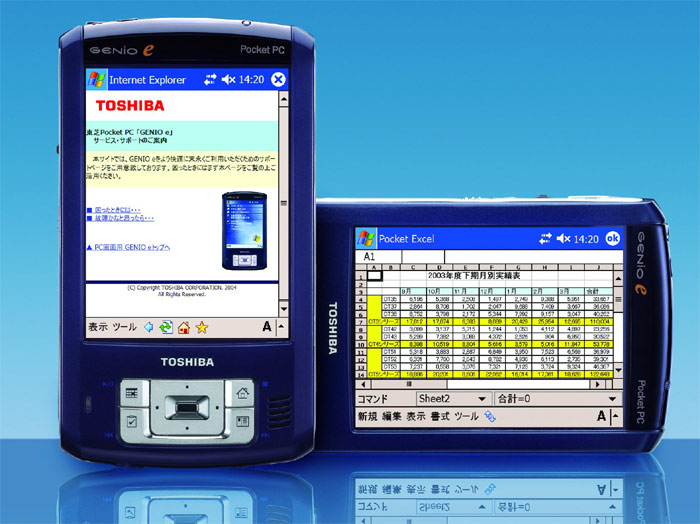Image resolution: width=700 pixels, height=524 pixels.
Task: Click the 9月 heading cell
Action: tap(413, 291)
